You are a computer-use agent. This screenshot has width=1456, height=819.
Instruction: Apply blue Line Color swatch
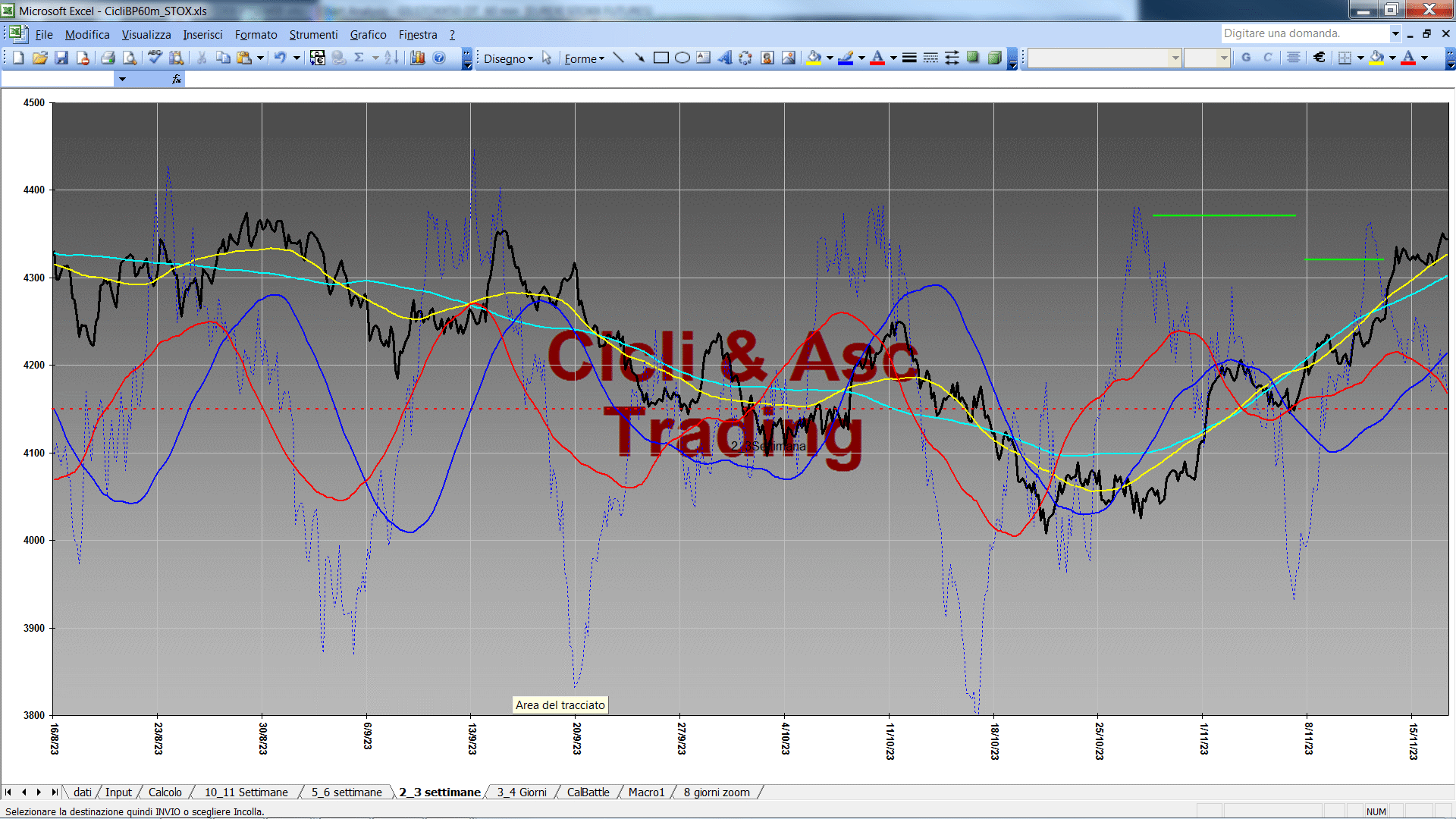(x=846, y=58)
